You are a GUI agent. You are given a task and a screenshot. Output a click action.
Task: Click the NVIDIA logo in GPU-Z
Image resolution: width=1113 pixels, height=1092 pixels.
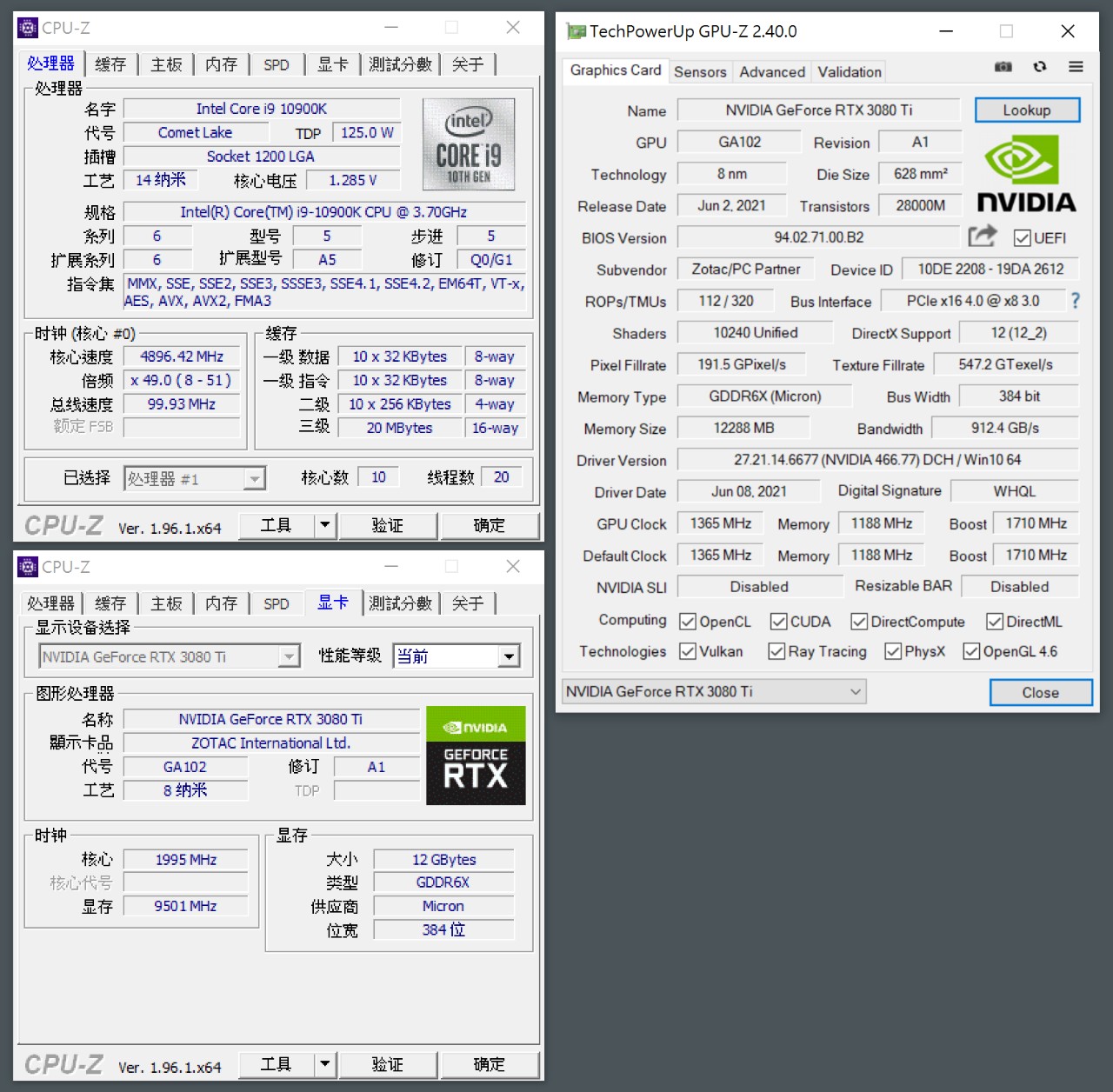(x=1026, y=175)
